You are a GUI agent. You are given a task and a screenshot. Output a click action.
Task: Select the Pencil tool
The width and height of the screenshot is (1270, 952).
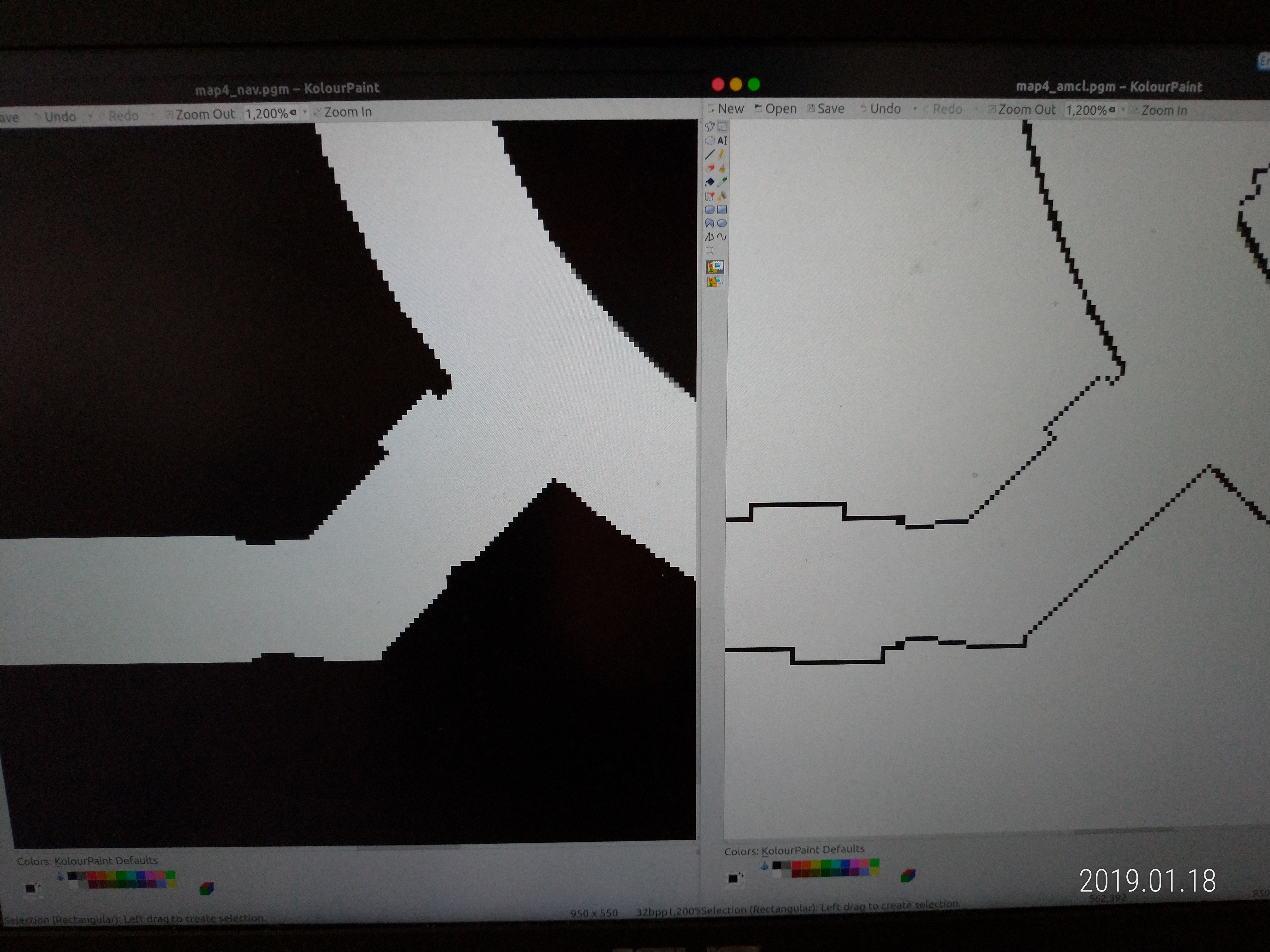click(722, 154)
